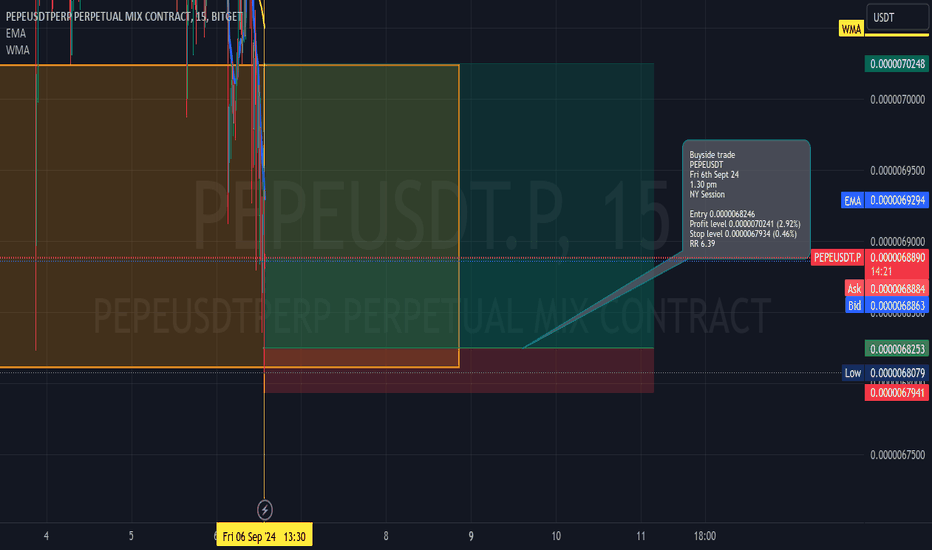Screen dimensions: 932x550
Task: Click date 9 on time axis
Action: click(x=471, y=536)
